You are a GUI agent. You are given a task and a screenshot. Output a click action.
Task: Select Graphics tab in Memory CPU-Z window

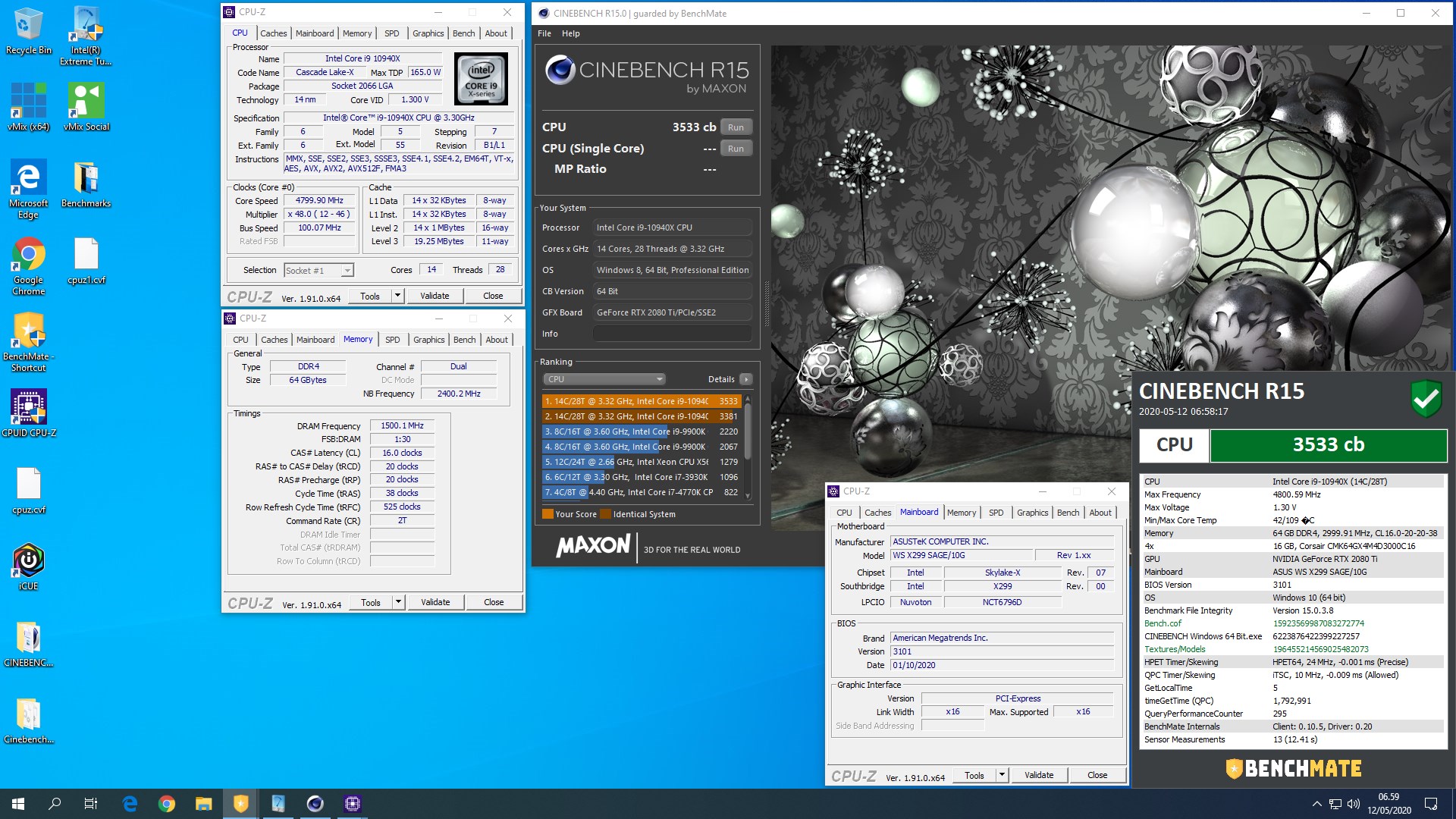click(x=429, y=340)
